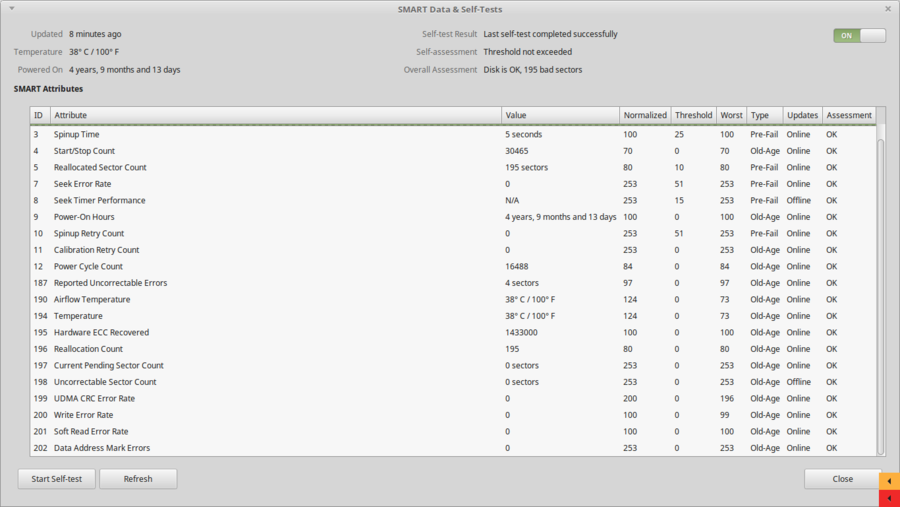The height and width of the screenshot is (507, 900).
Task: Select the Reallocated Sector Count row
Action: [x=453, y=168]
